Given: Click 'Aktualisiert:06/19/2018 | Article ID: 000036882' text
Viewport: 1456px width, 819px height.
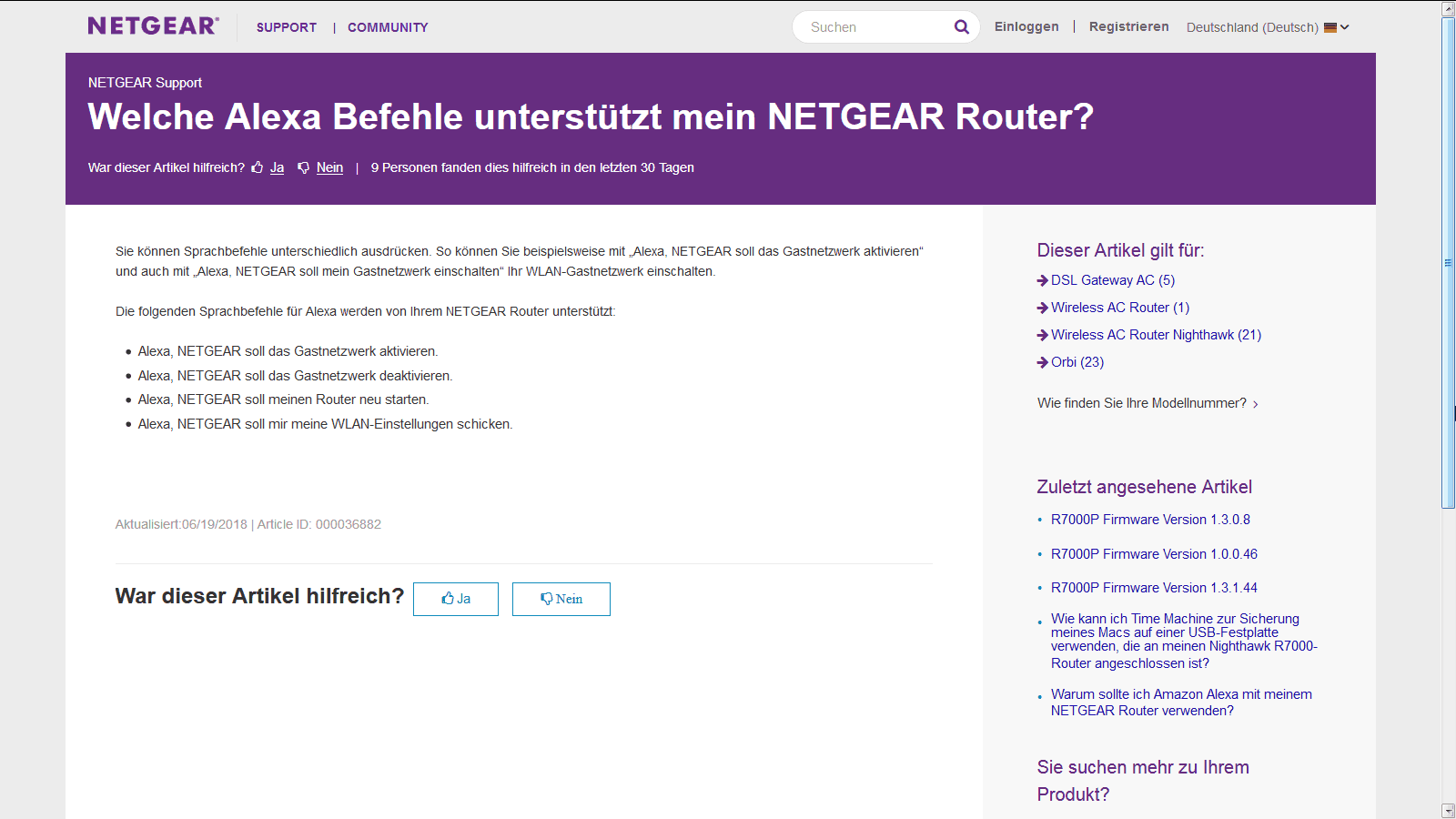Looking at the screenshot, I should pyautogui.click(x=248, y=524).
